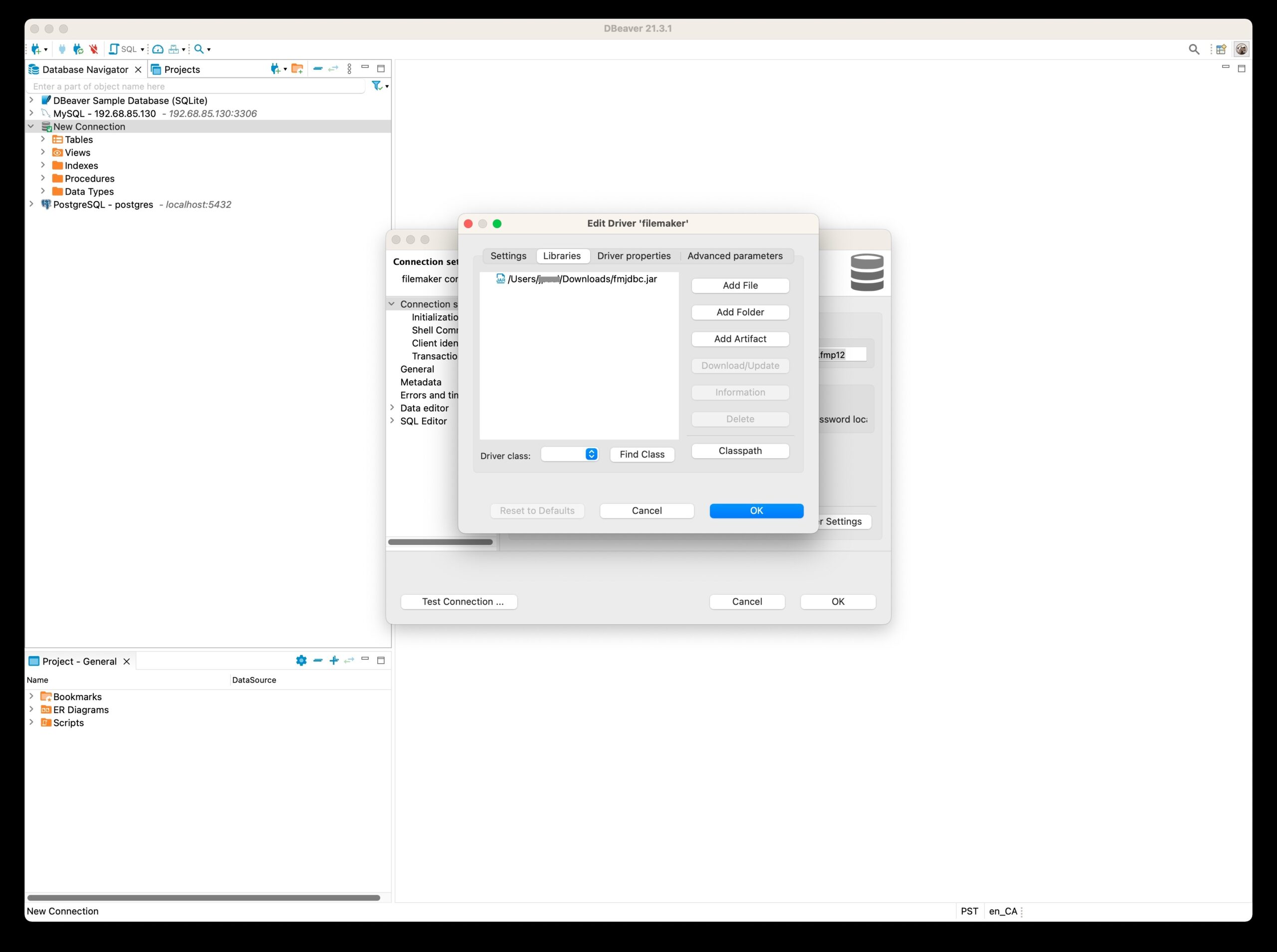The height and width of the screenshot is (952, 1277).
Task: Open the perspective switcher icon
Action: coord(1221,49)
